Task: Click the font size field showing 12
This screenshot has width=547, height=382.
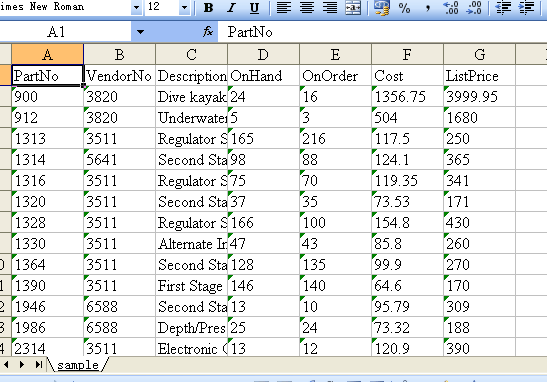Action: (x=162, y=7)
